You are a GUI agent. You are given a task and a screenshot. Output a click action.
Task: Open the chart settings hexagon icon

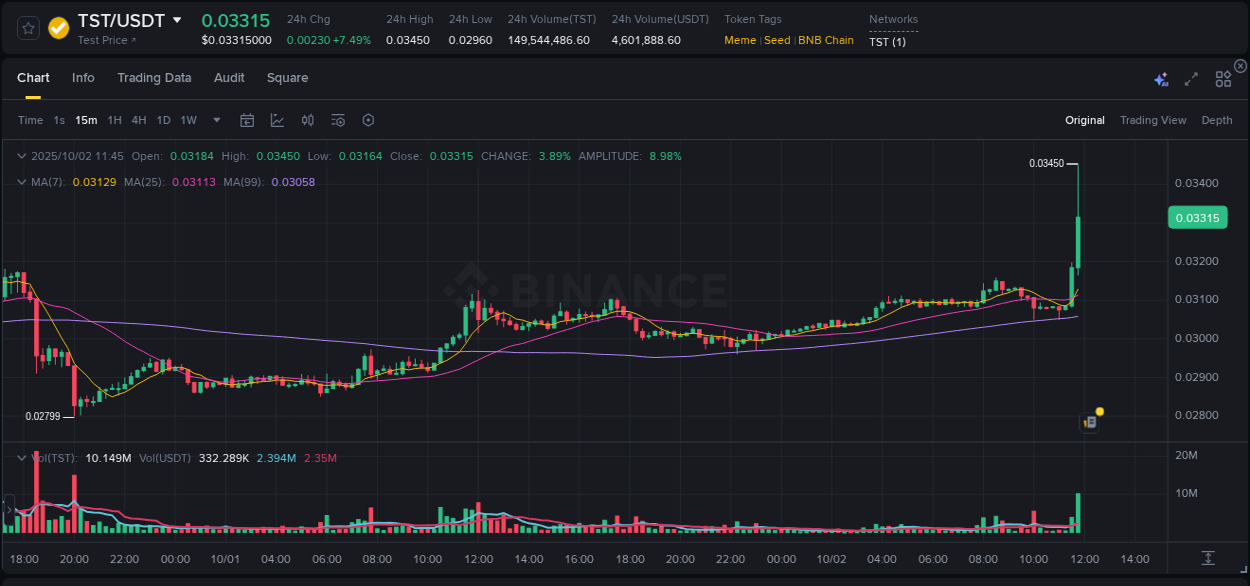368,120
